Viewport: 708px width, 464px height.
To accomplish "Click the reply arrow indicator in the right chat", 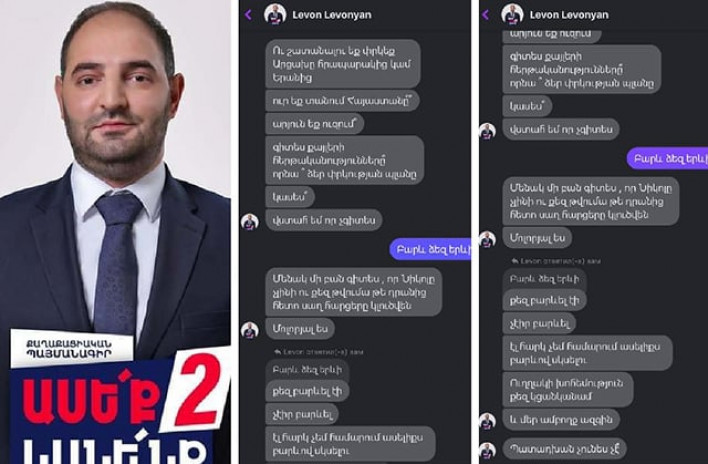I will click(x=515, y=261).
